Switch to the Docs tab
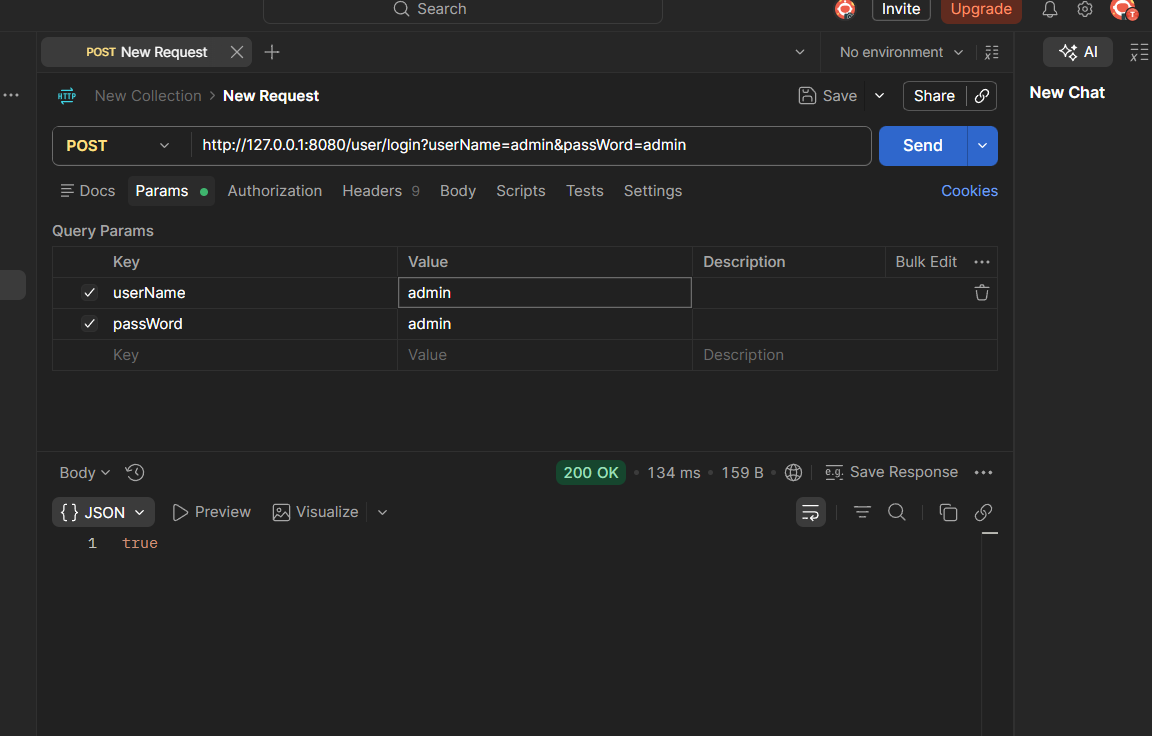Viewport: 1152px width, 736px height. click(87, 191)
